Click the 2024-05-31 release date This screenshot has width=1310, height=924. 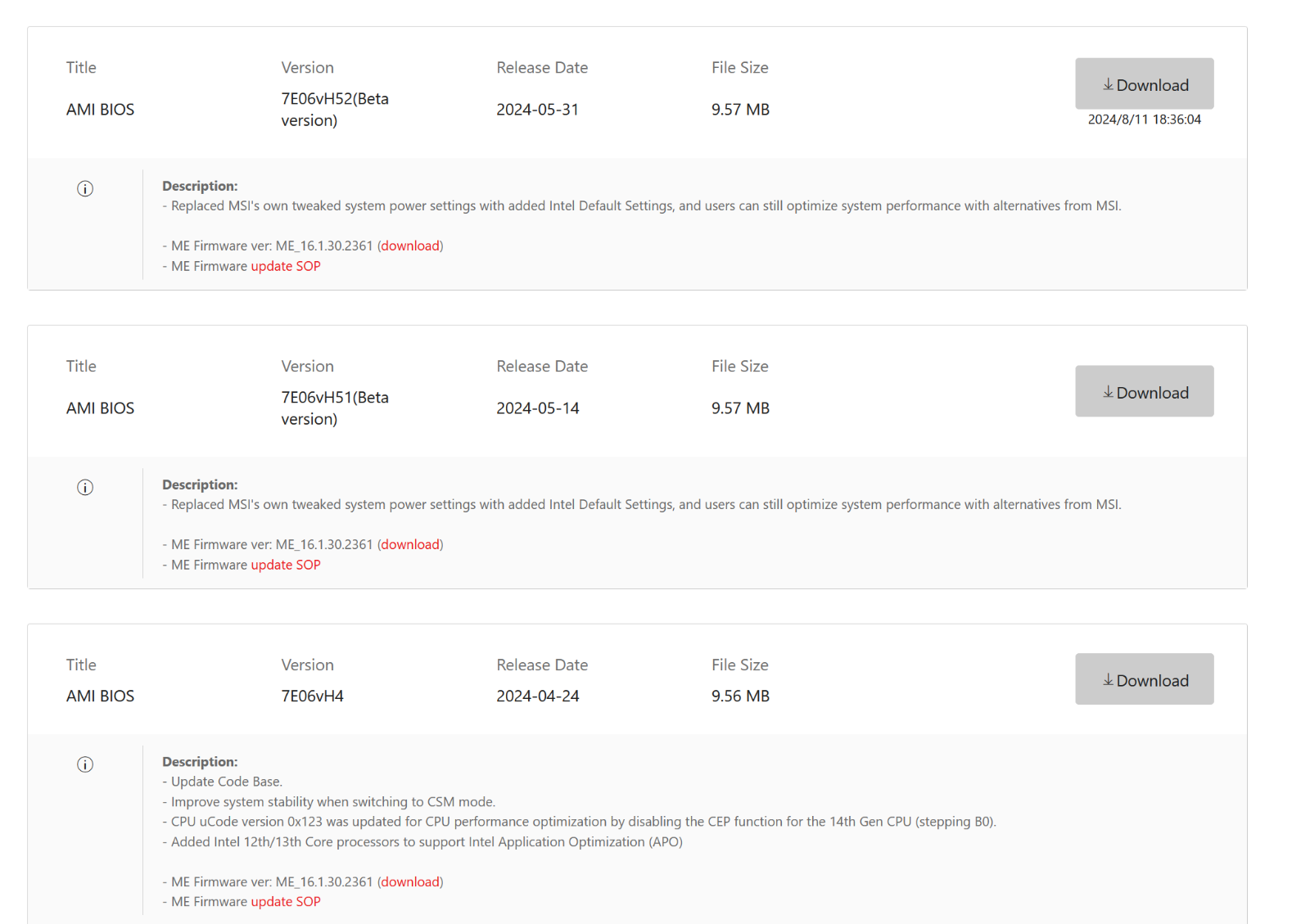537,110
